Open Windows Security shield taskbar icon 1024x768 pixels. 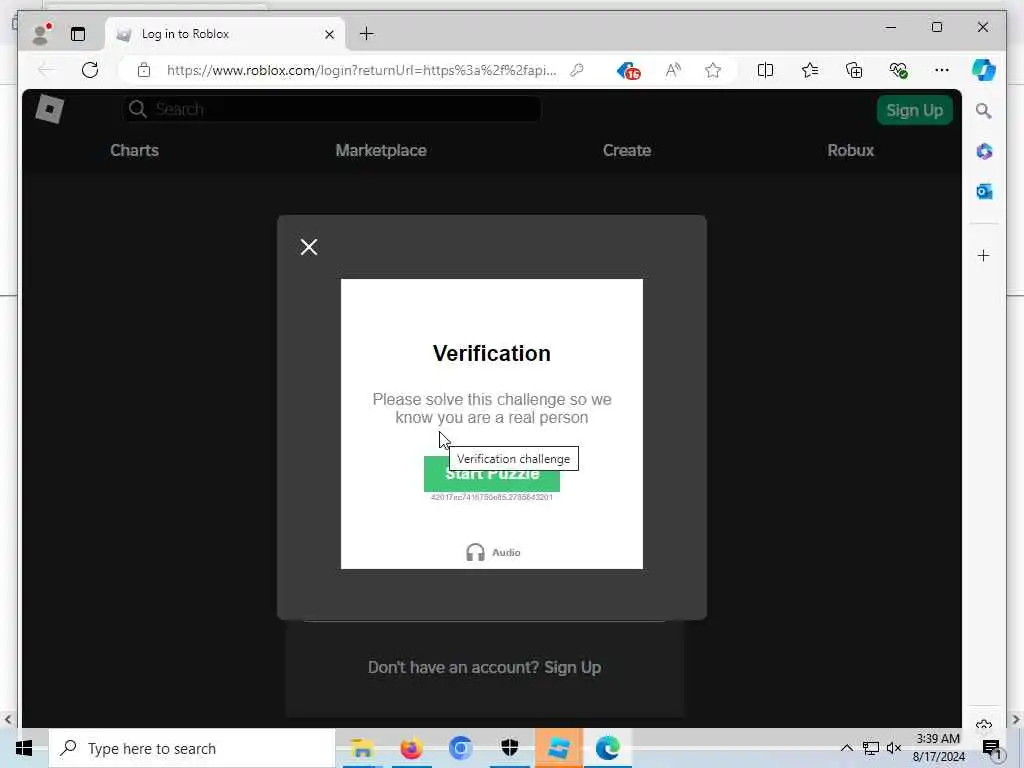[509, 748]
